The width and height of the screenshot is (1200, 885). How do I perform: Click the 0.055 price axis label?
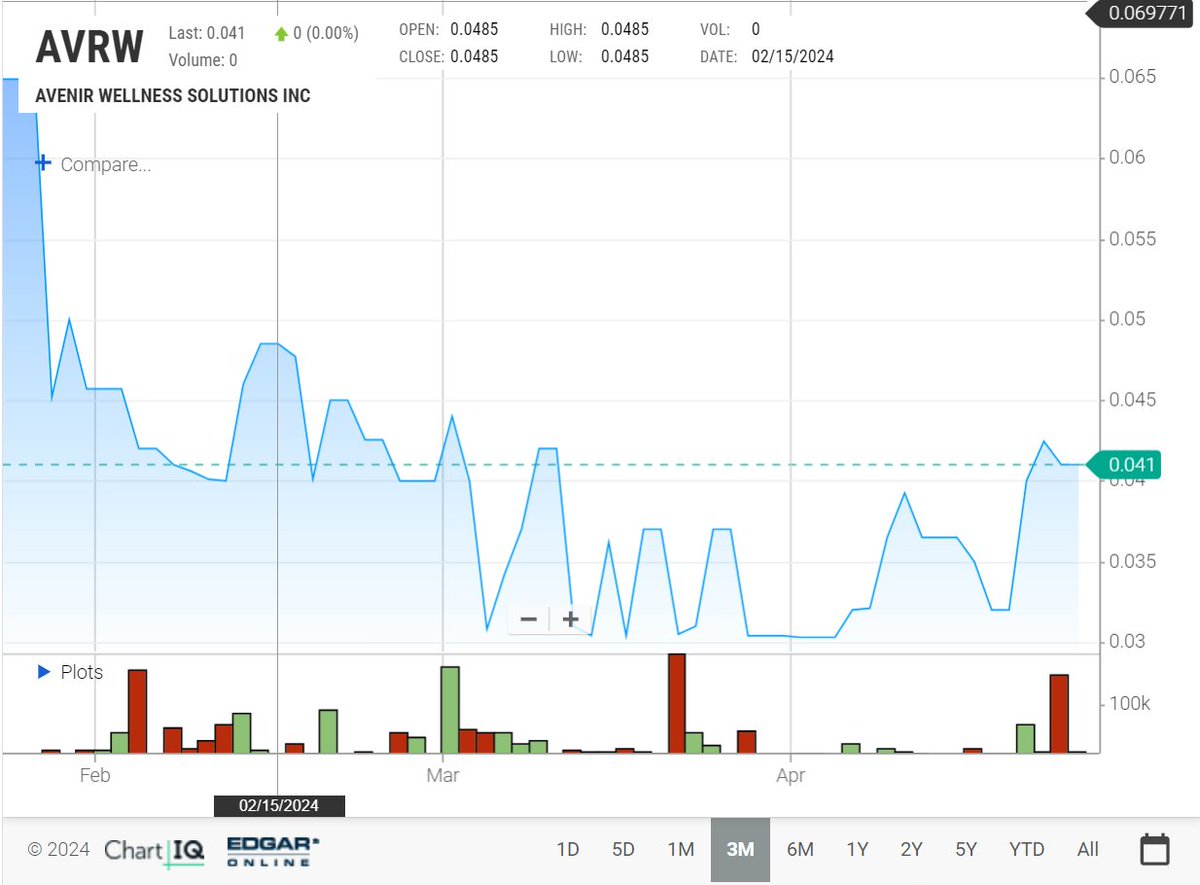tap(1133, 239)
